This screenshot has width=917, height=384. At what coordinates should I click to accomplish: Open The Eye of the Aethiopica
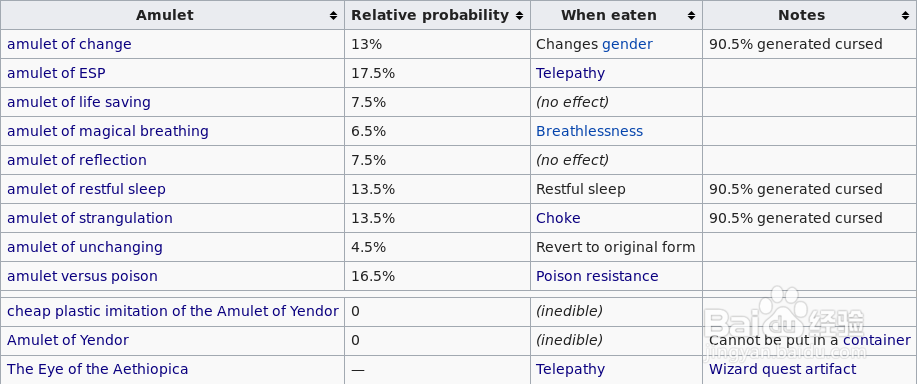coord(98,369)
